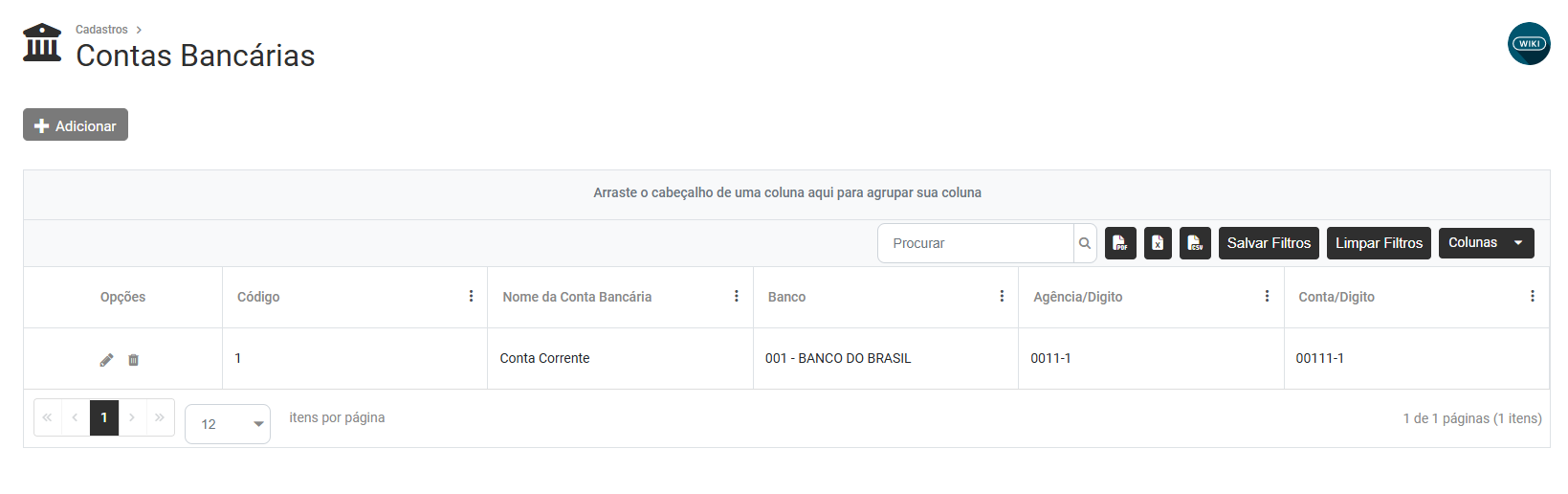The image size is (1568, 494).
Task: Delete the Conta Corrente row via trash icon
Action: (x=134, y=360)
